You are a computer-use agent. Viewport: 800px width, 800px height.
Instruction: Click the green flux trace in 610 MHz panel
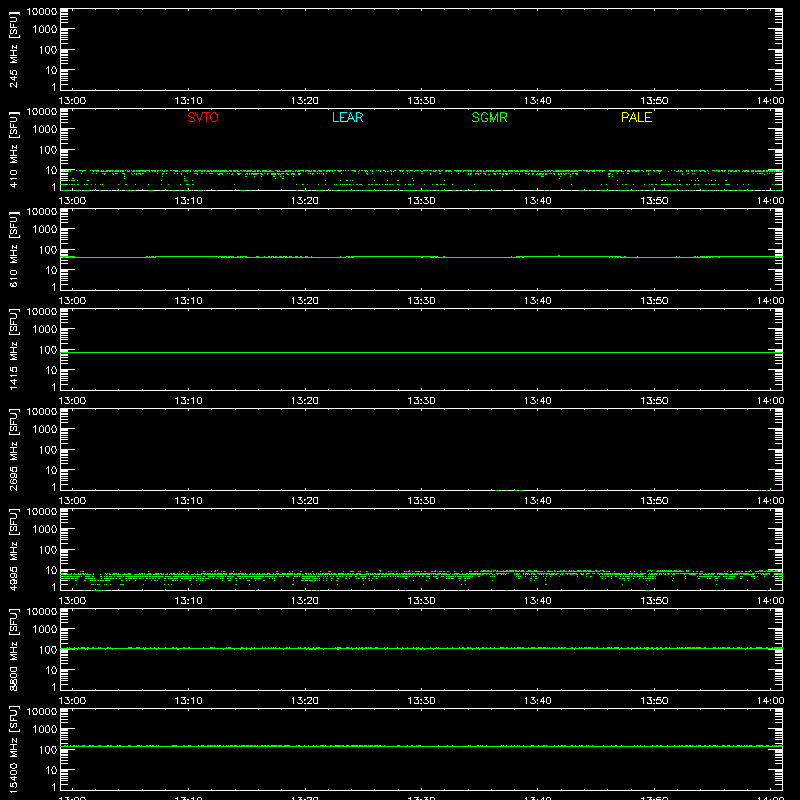(421, 257)
